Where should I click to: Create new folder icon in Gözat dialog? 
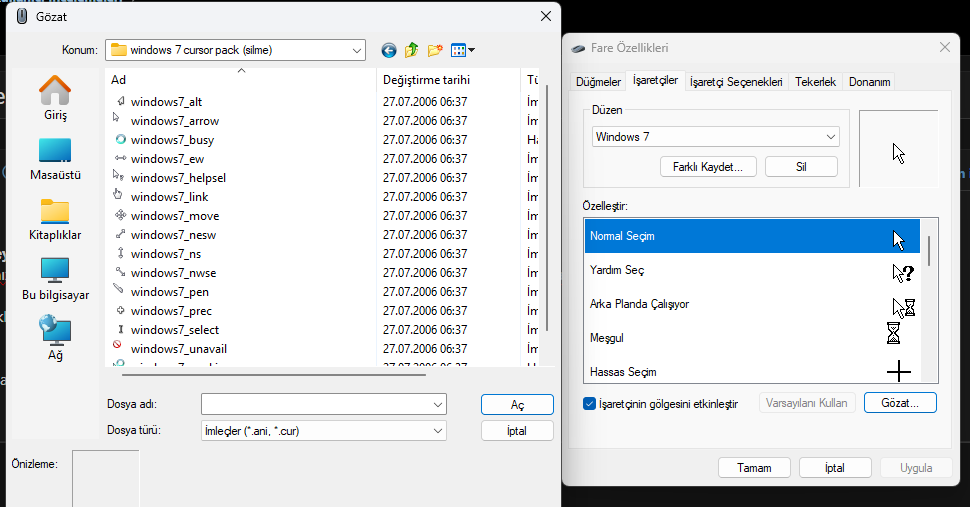pos(435,51)
